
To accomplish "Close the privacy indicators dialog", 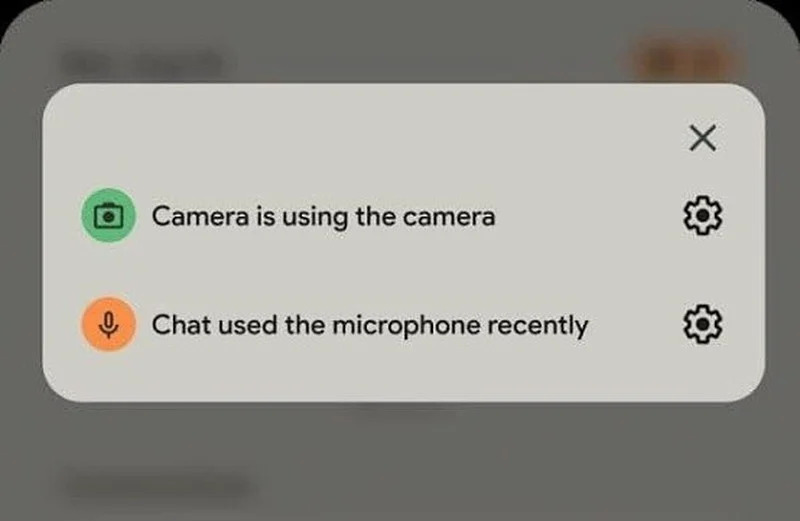I will (703, 138).
